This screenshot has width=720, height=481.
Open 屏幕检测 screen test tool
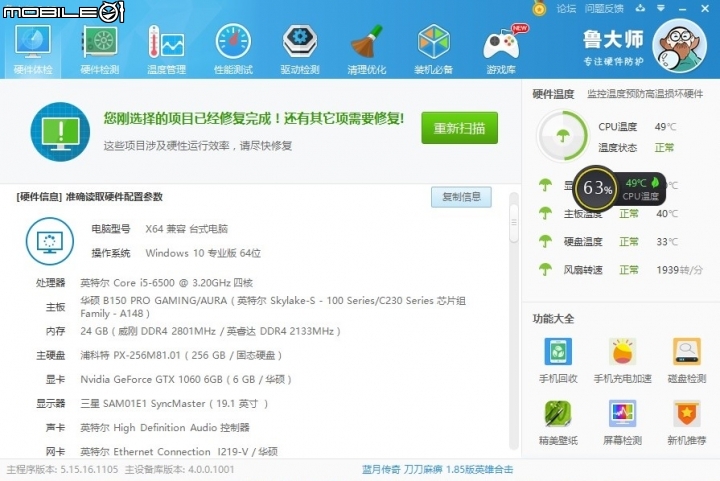tap(622, 423)
